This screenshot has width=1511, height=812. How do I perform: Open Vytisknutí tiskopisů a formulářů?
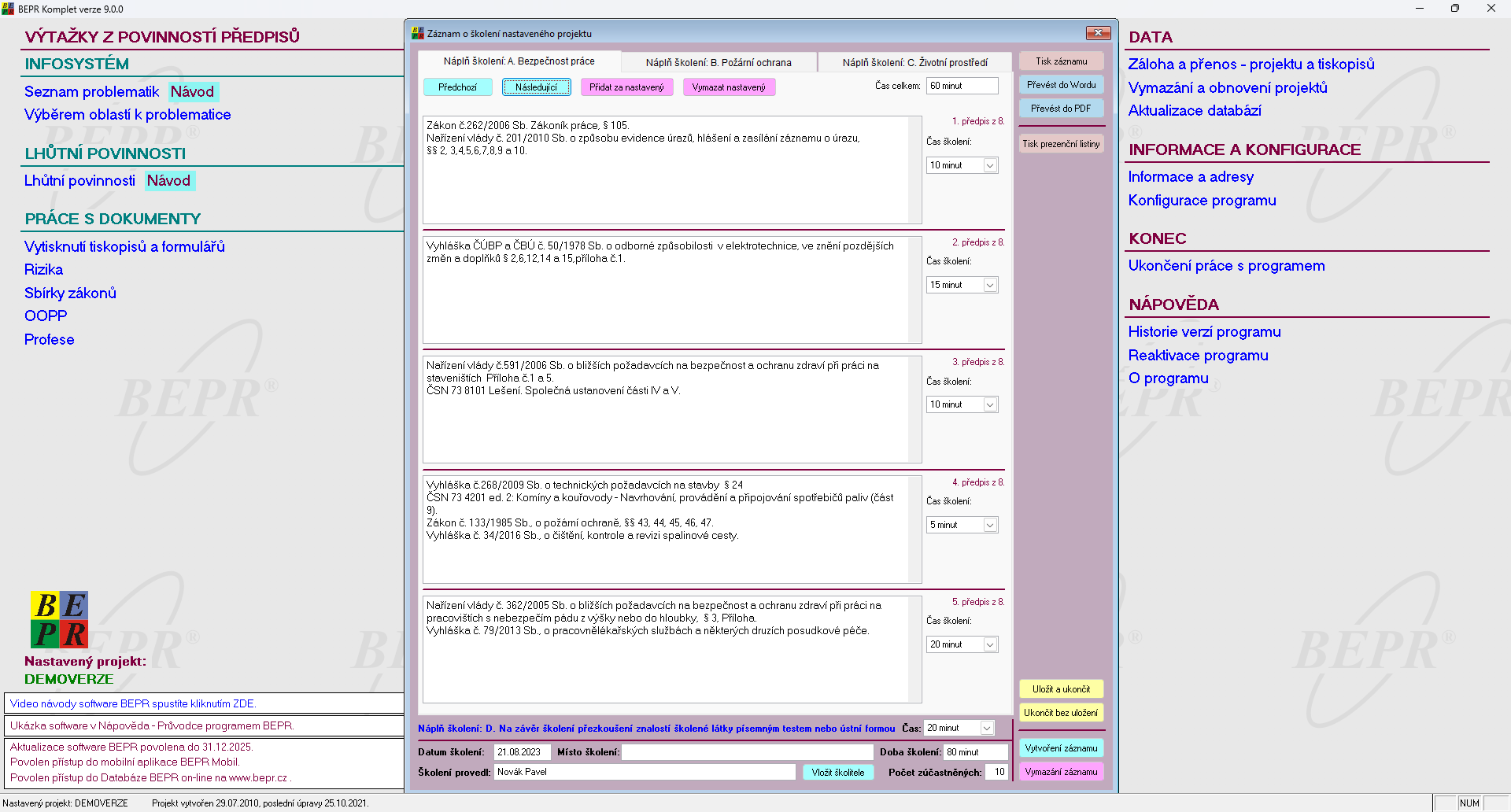(x=124, y=247)
